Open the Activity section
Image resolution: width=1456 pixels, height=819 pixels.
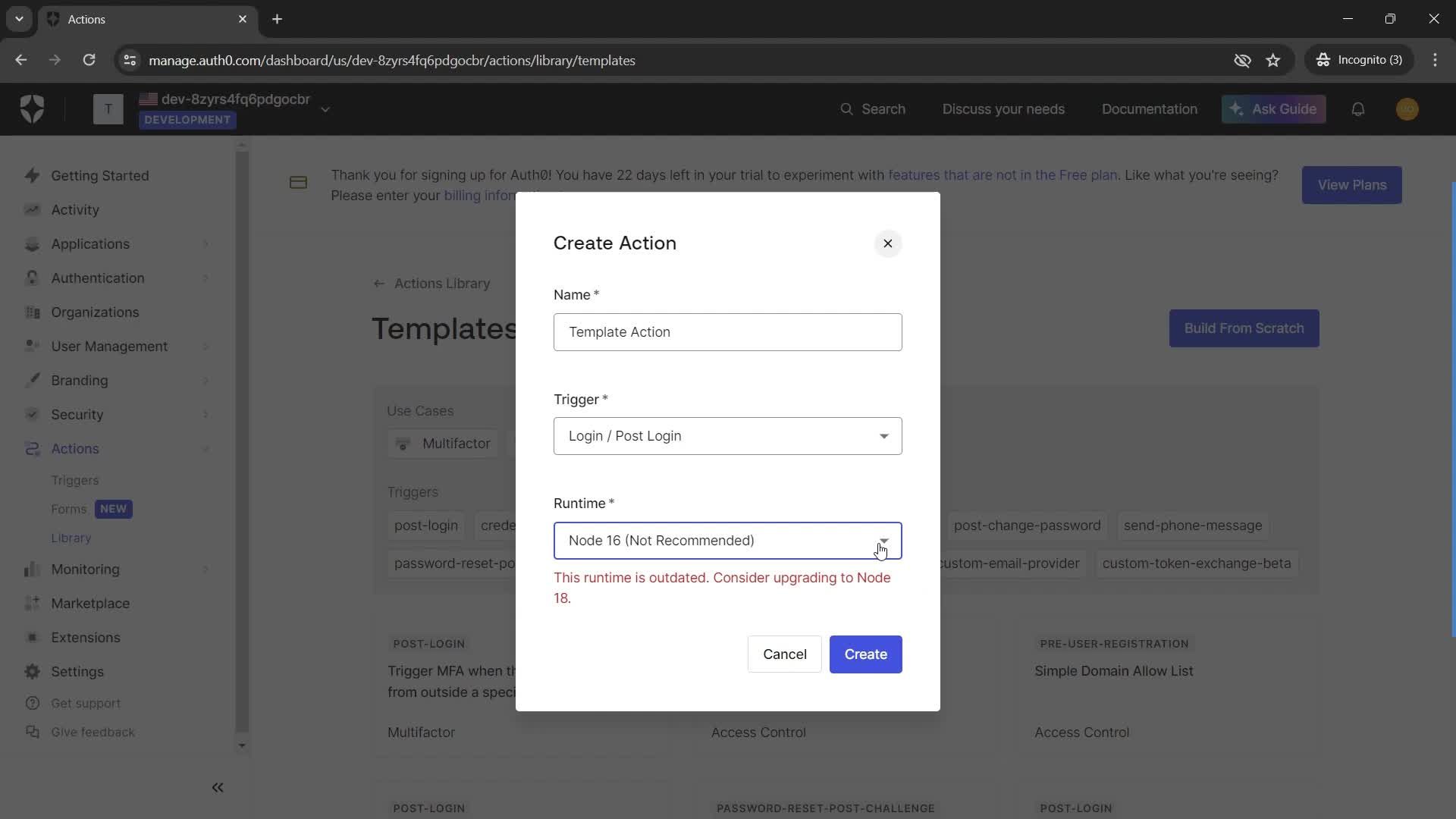coord(75,210)
